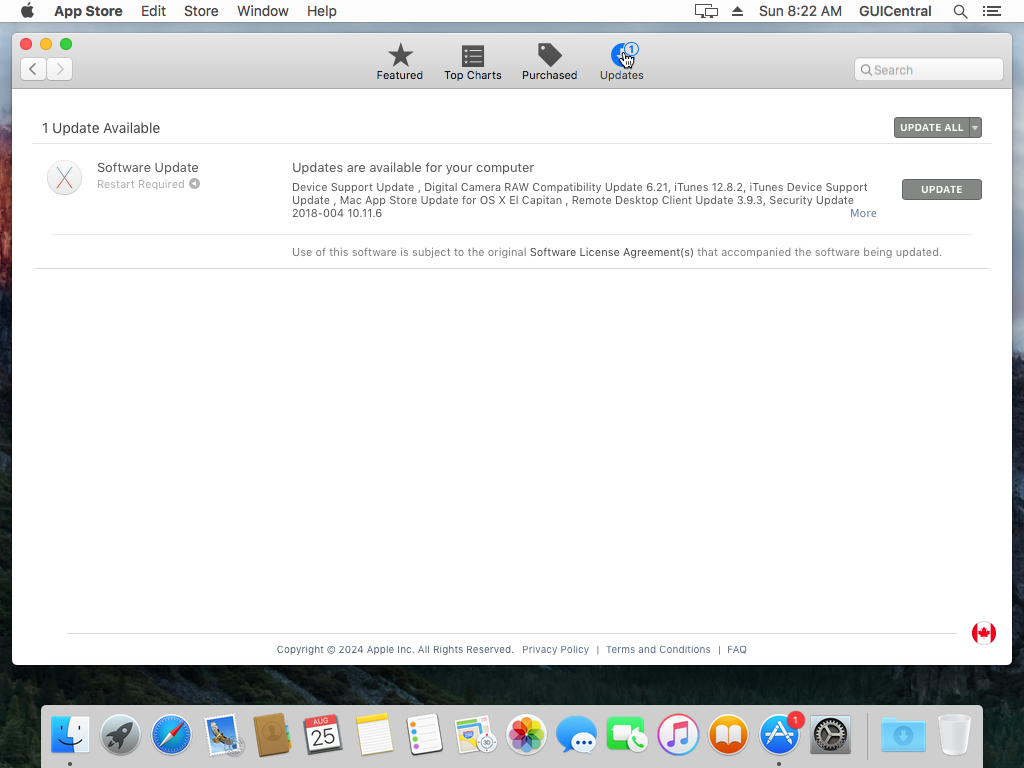Click the Canada flag country selector

984,632
